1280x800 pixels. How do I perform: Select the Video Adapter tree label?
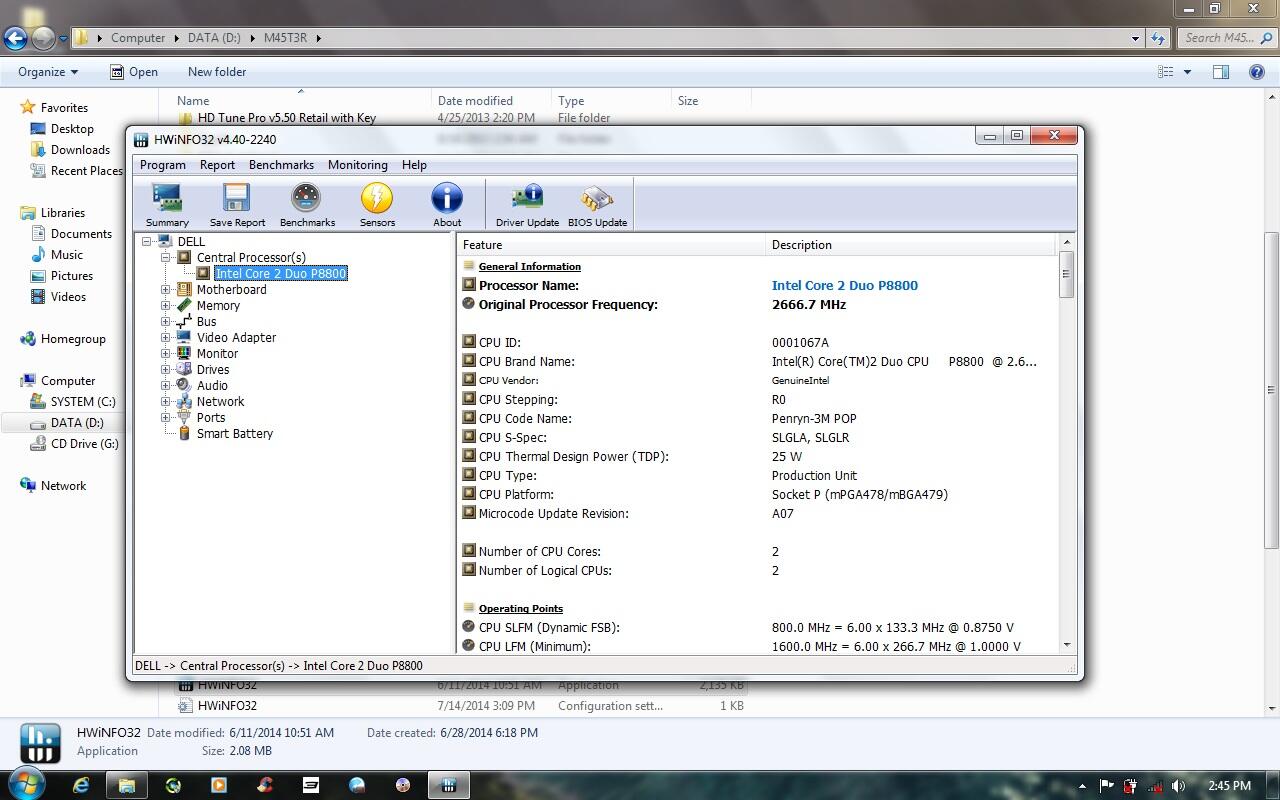(x=236, y=337)
